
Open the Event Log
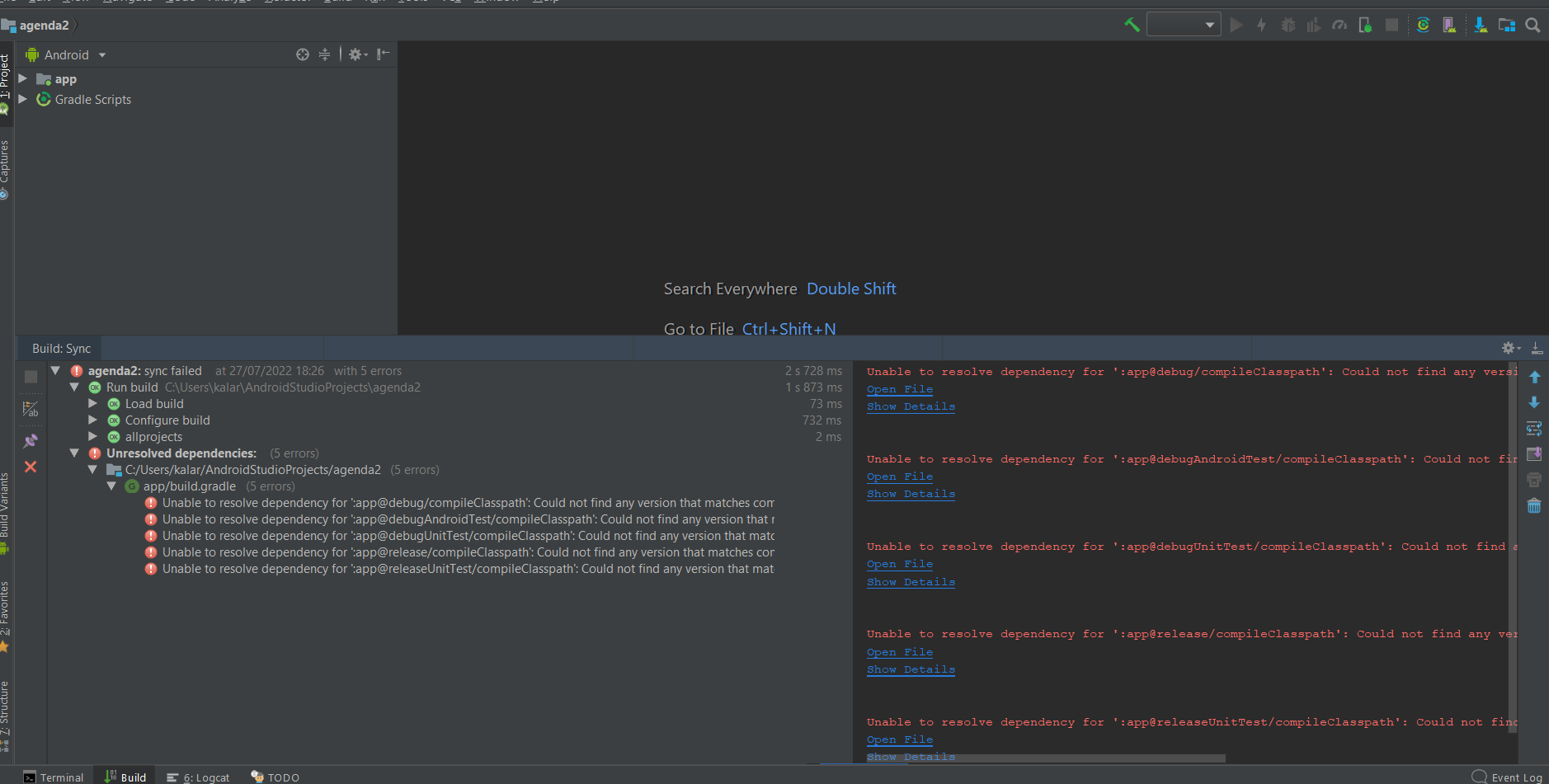pos(1507,777)
